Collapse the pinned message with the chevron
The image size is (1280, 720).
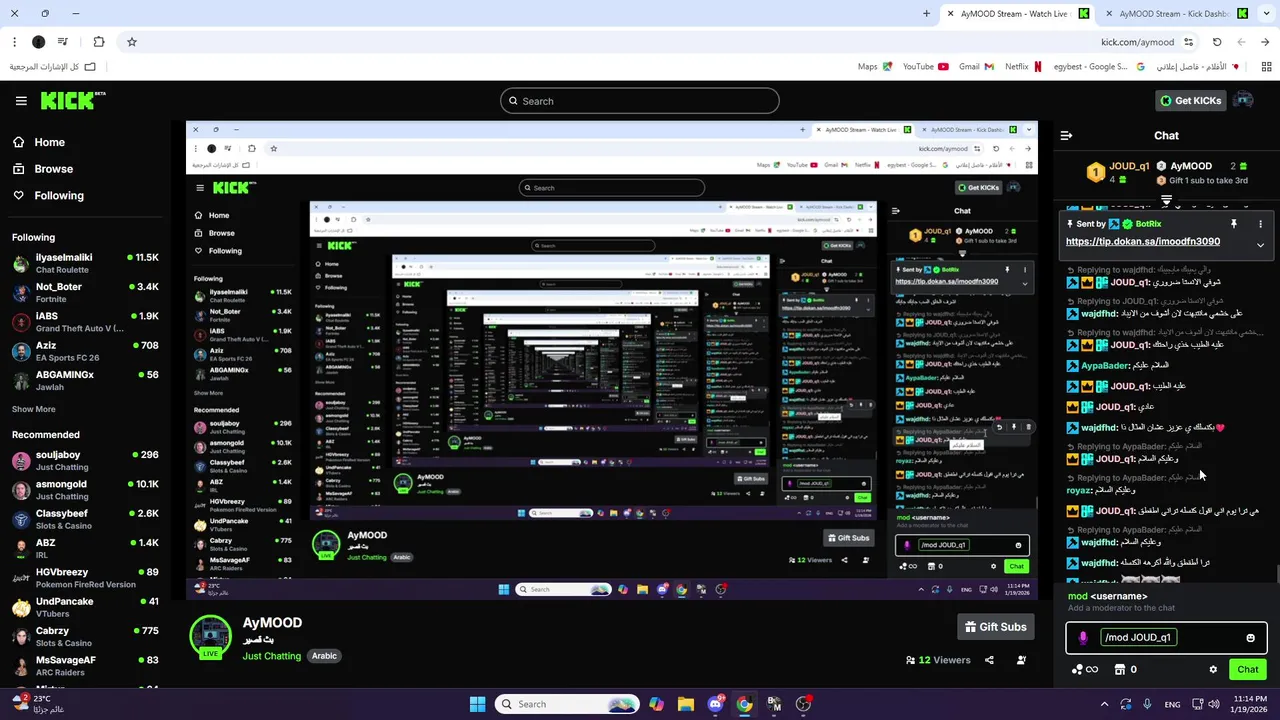[1260, 245]
